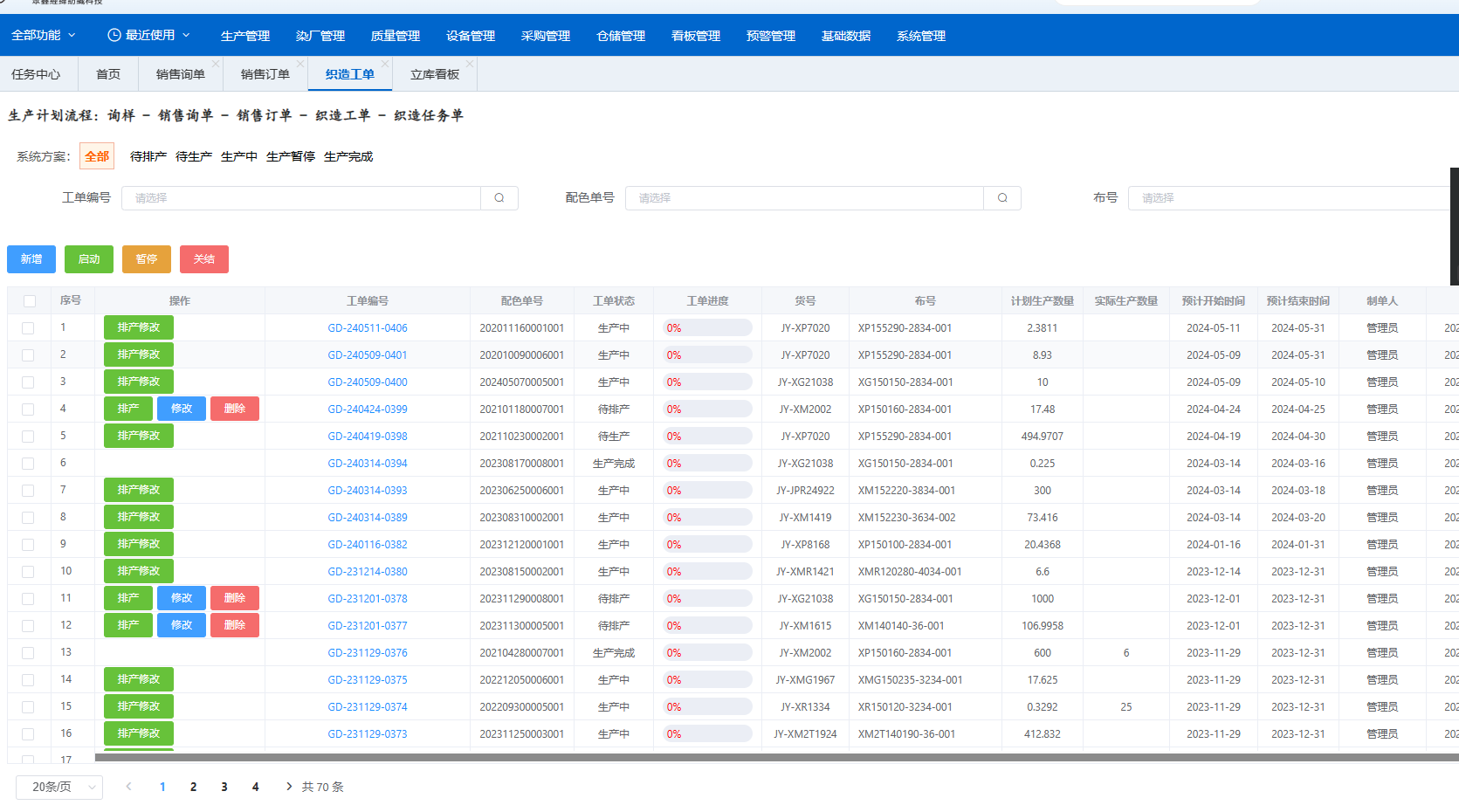Screen dimensions: 1459x812
Task: Filter by 生产暂停 scheme
Action: coord(291,156)
